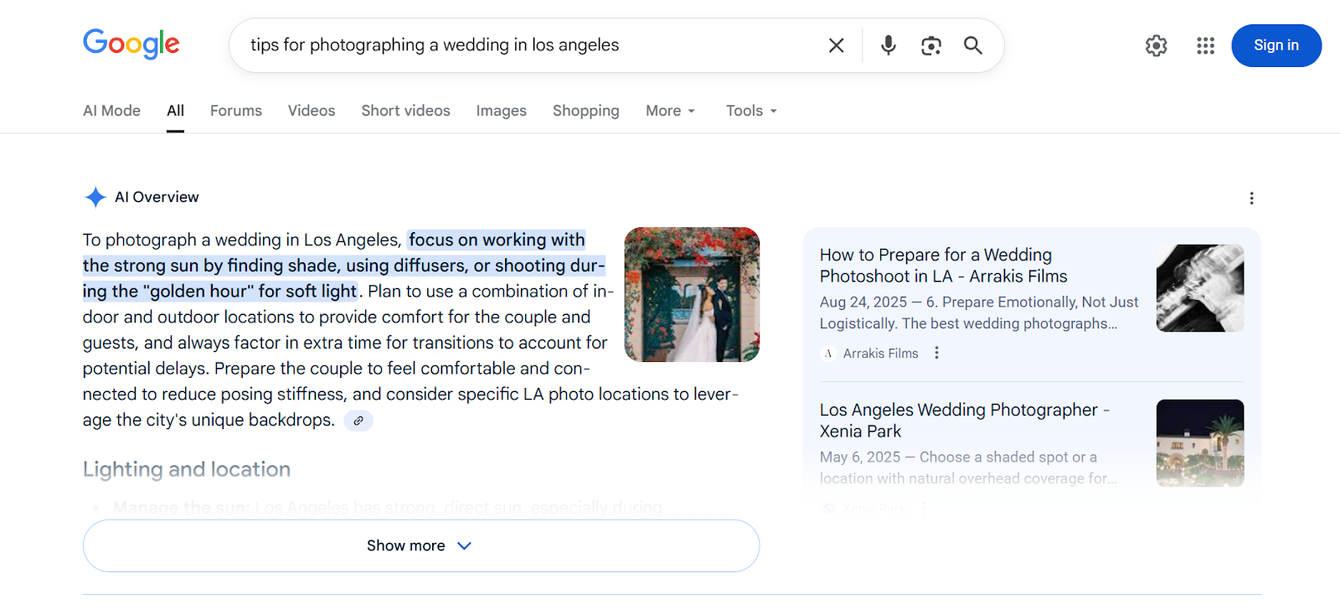
Task: Click the wedding couple photo thumbnail
Action: click(x=691, y=294)
